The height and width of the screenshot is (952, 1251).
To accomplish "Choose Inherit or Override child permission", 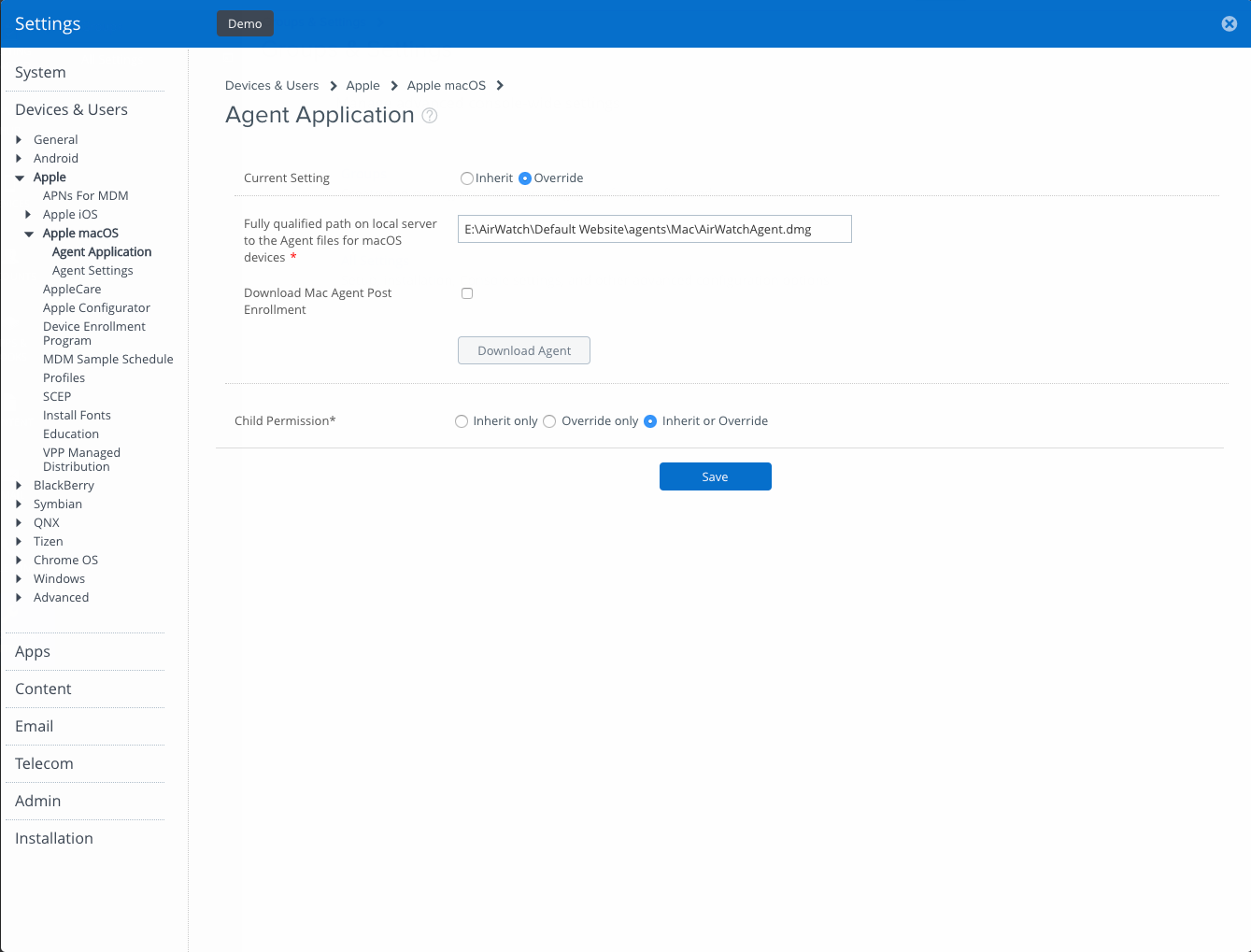I will [650, 421].
